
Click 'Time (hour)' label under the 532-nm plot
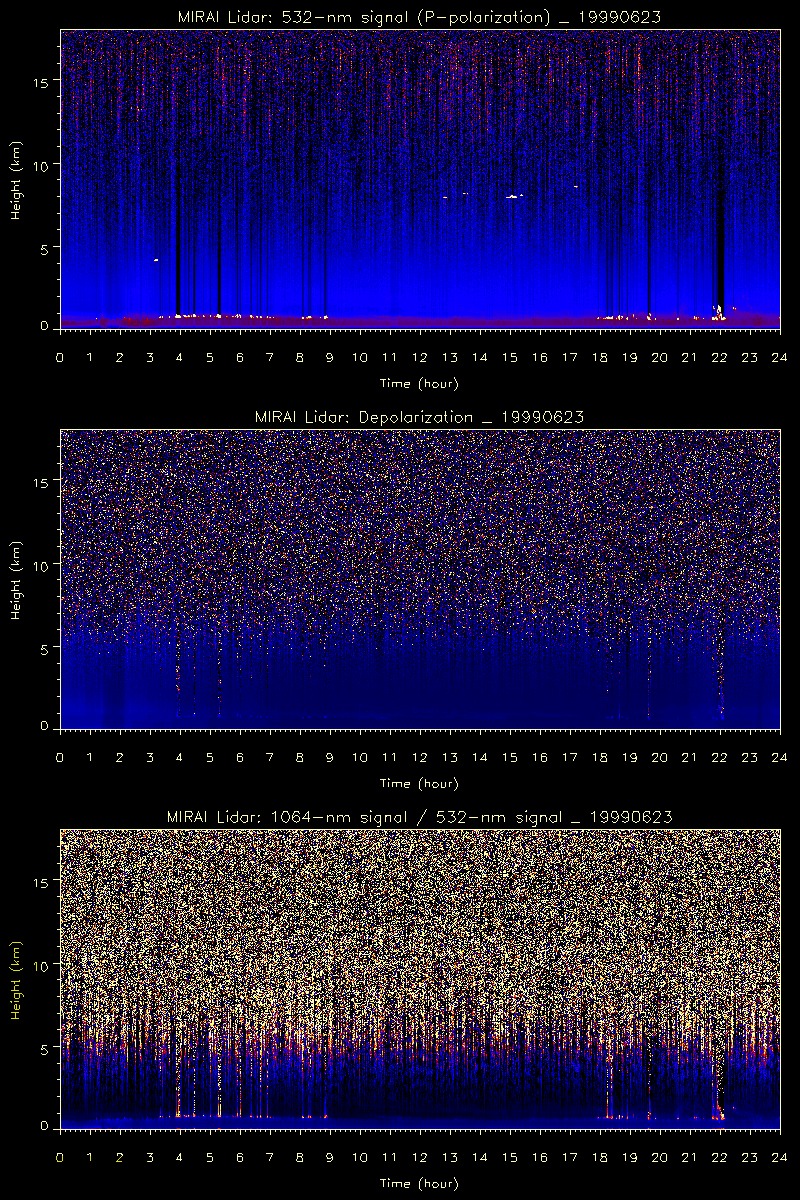419,383
